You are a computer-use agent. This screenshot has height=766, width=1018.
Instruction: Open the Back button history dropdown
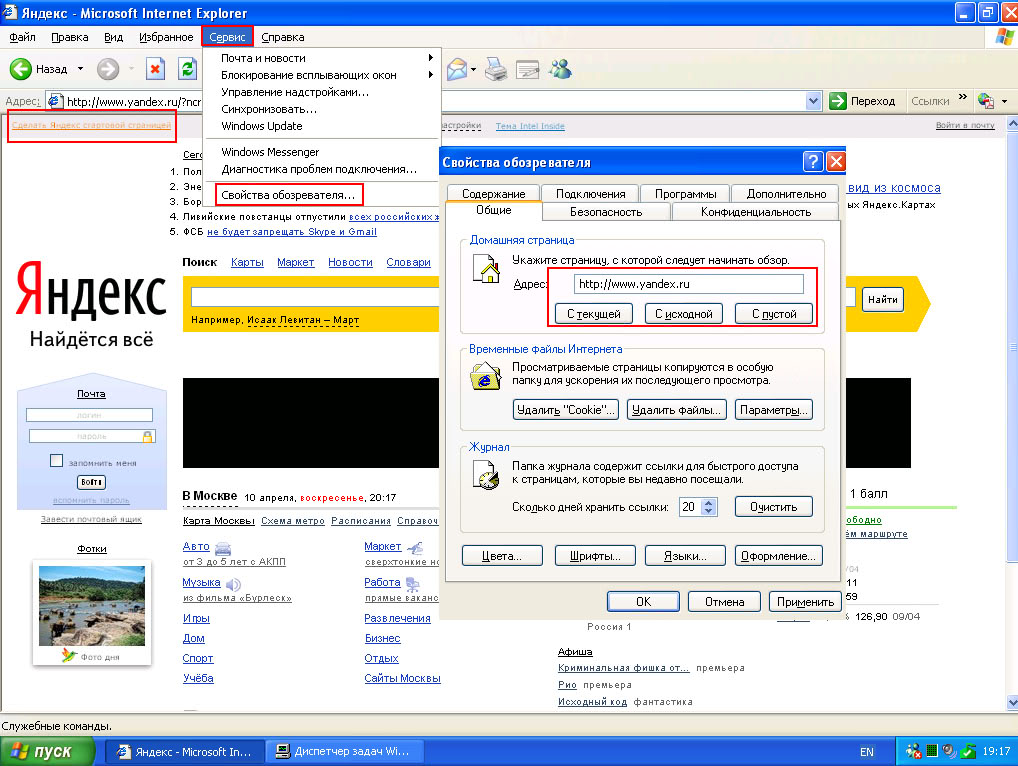[81, 69]
